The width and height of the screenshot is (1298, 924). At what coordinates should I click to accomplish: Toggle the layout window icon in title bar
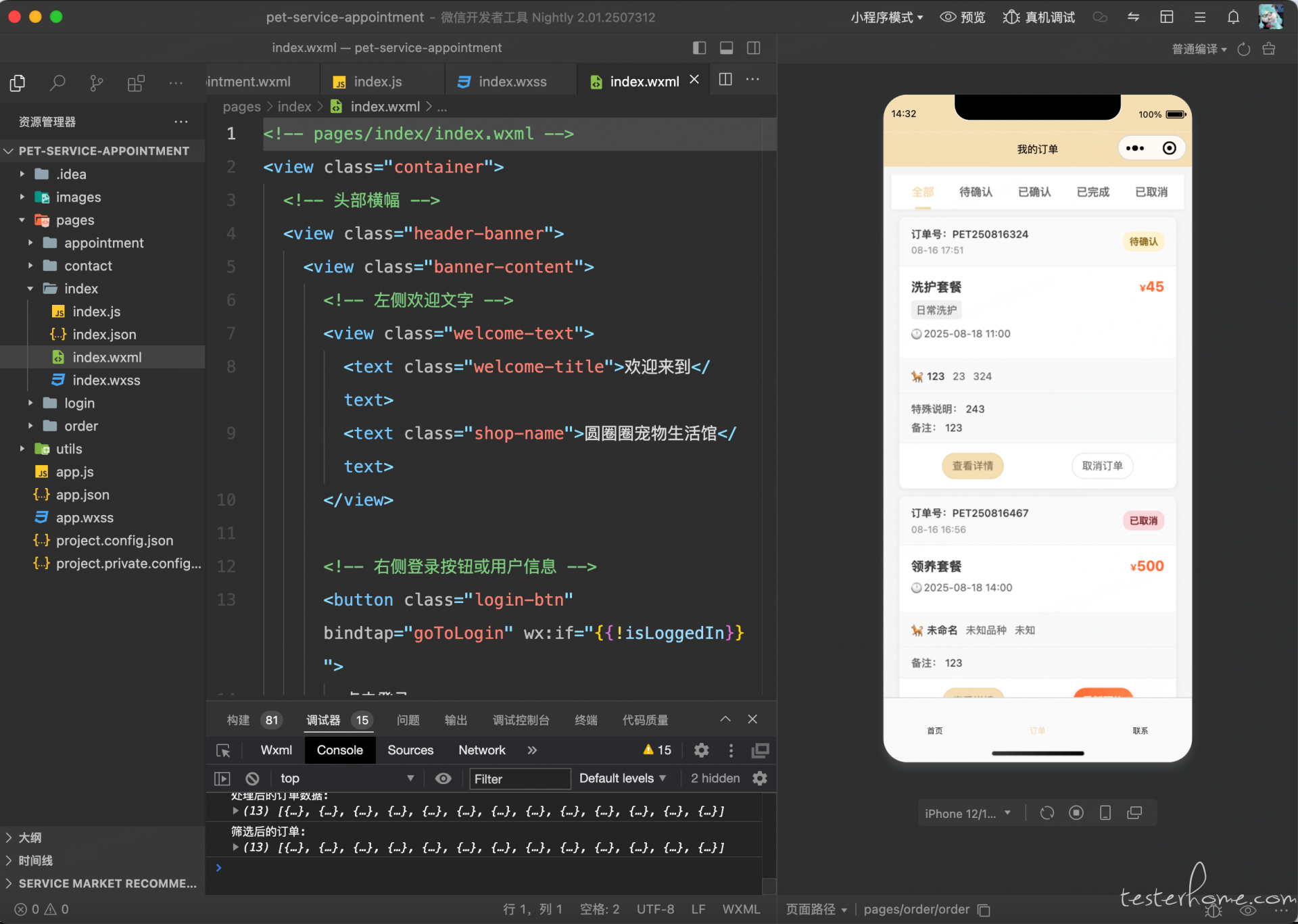(x=1167, y=17)
